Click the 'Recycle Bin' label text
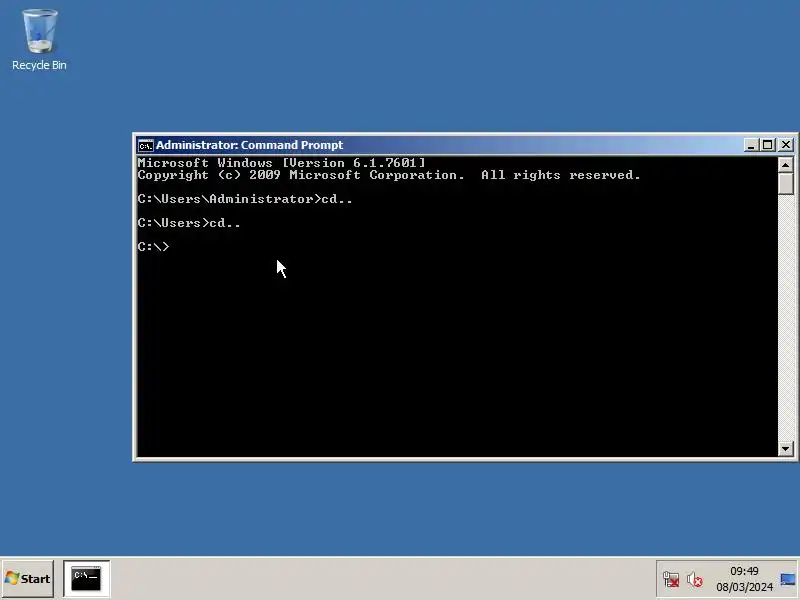The image size is (800, 600). (x=39, y=65)
